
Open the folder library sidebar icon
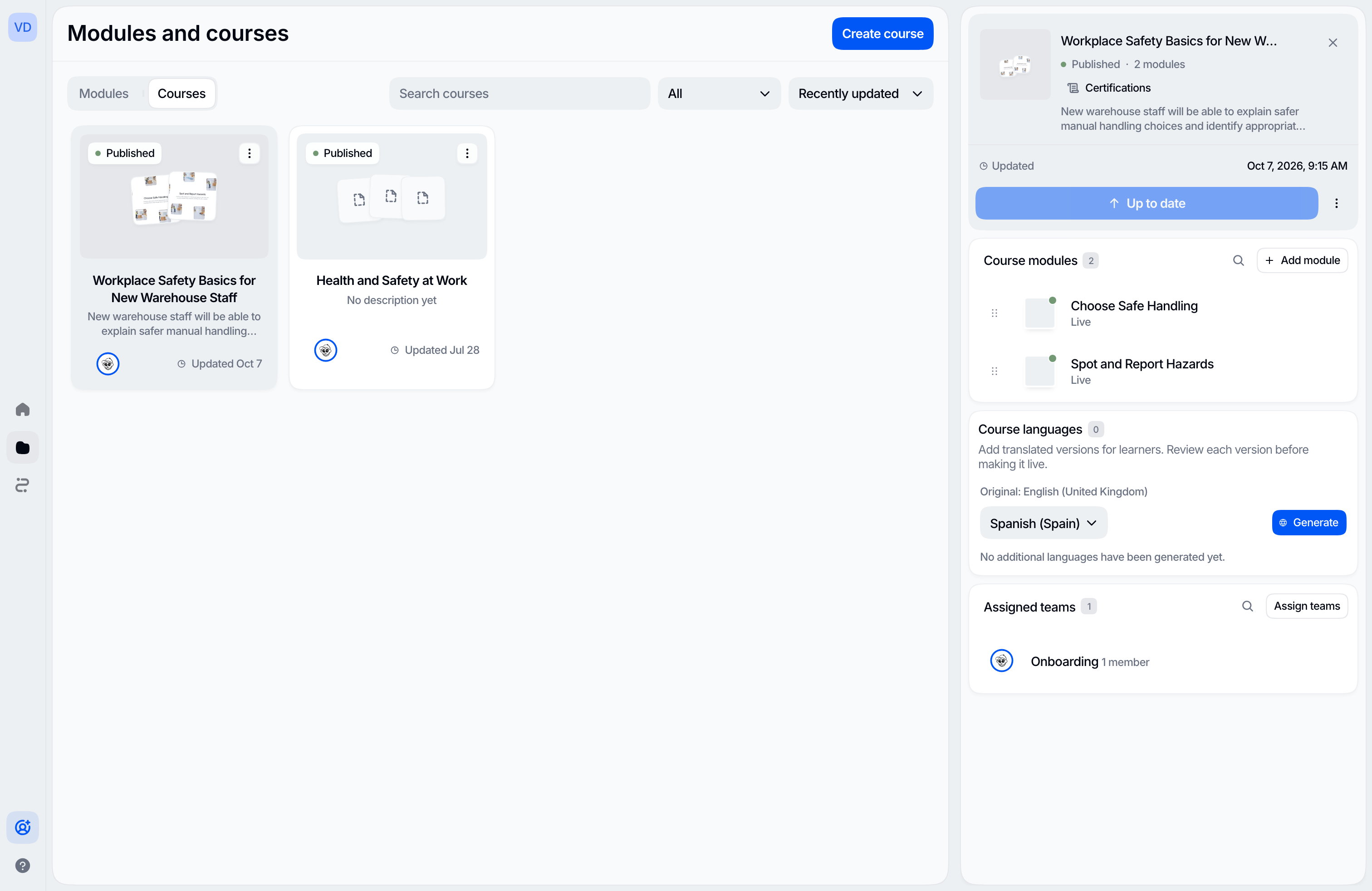23,447
